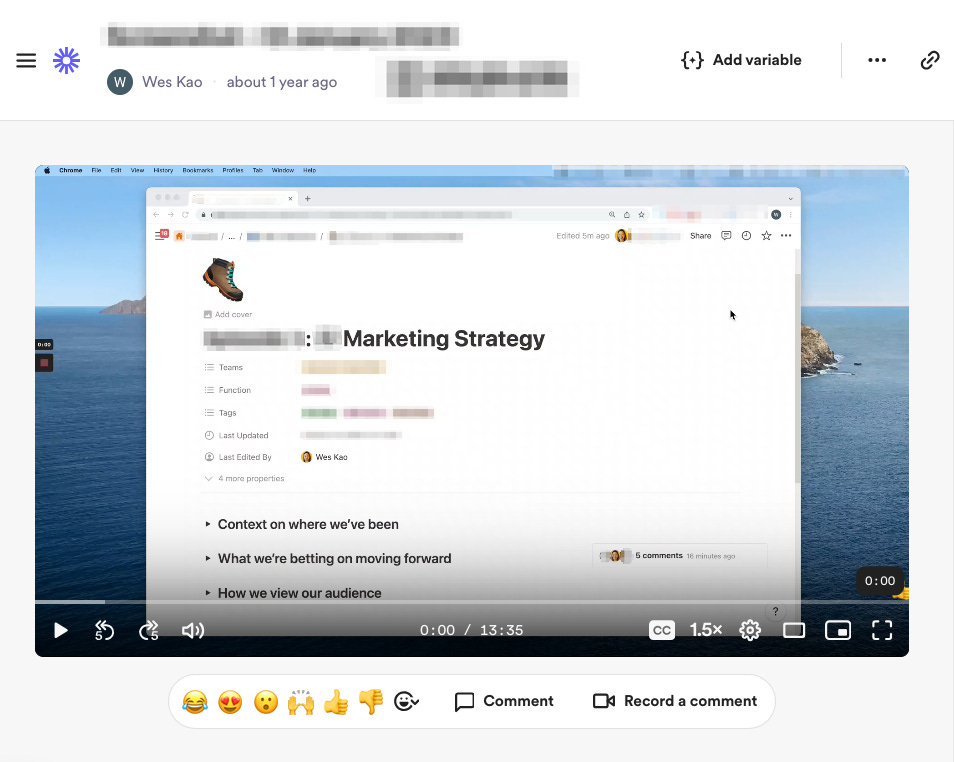The height and width of the screenshot is (762, 954).
Task: Open the Bookmarks menu in menu bar
Action: [x=198, y=170]
